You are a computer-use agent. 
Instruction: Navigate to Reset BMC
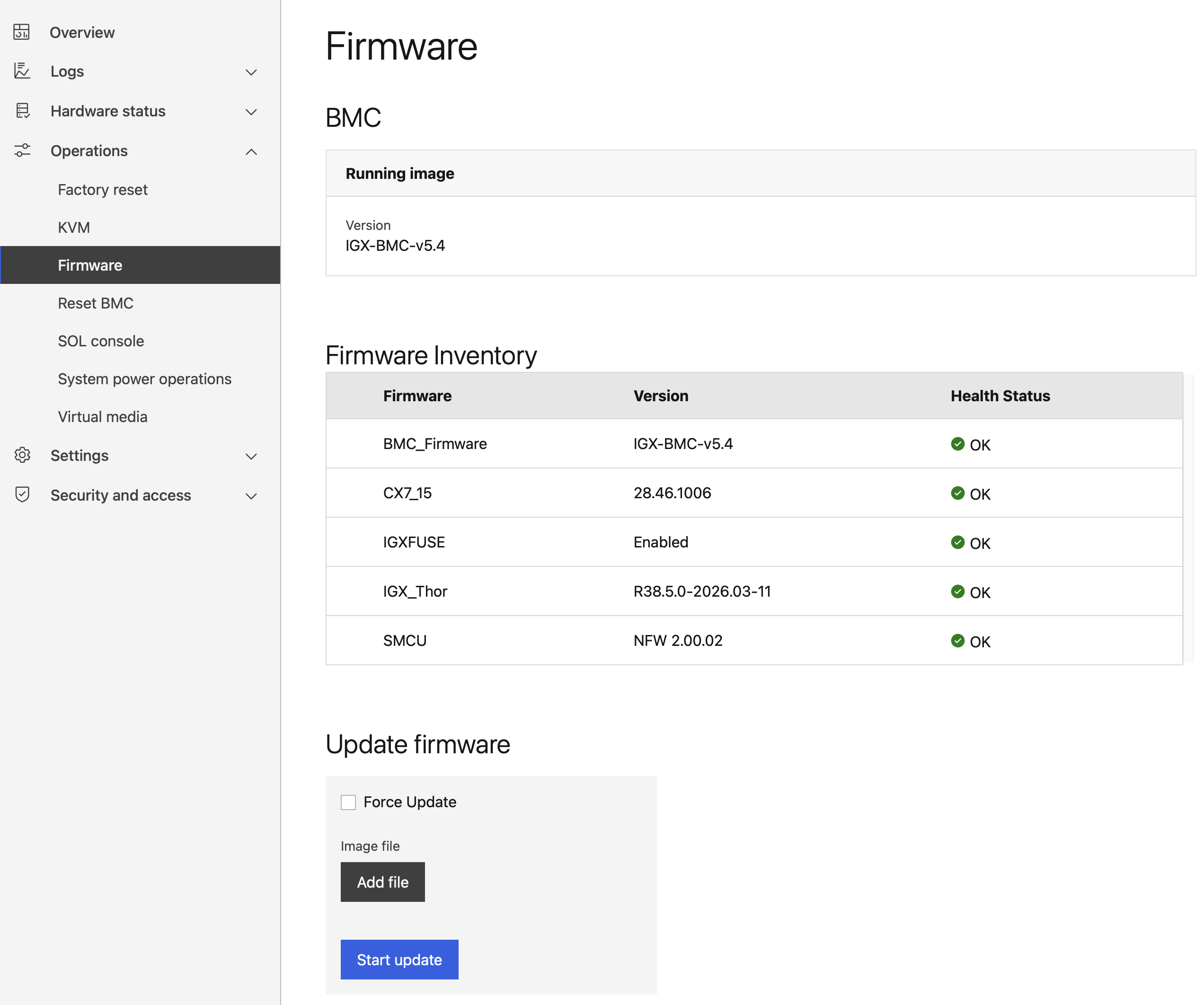[x=95, y=303]
